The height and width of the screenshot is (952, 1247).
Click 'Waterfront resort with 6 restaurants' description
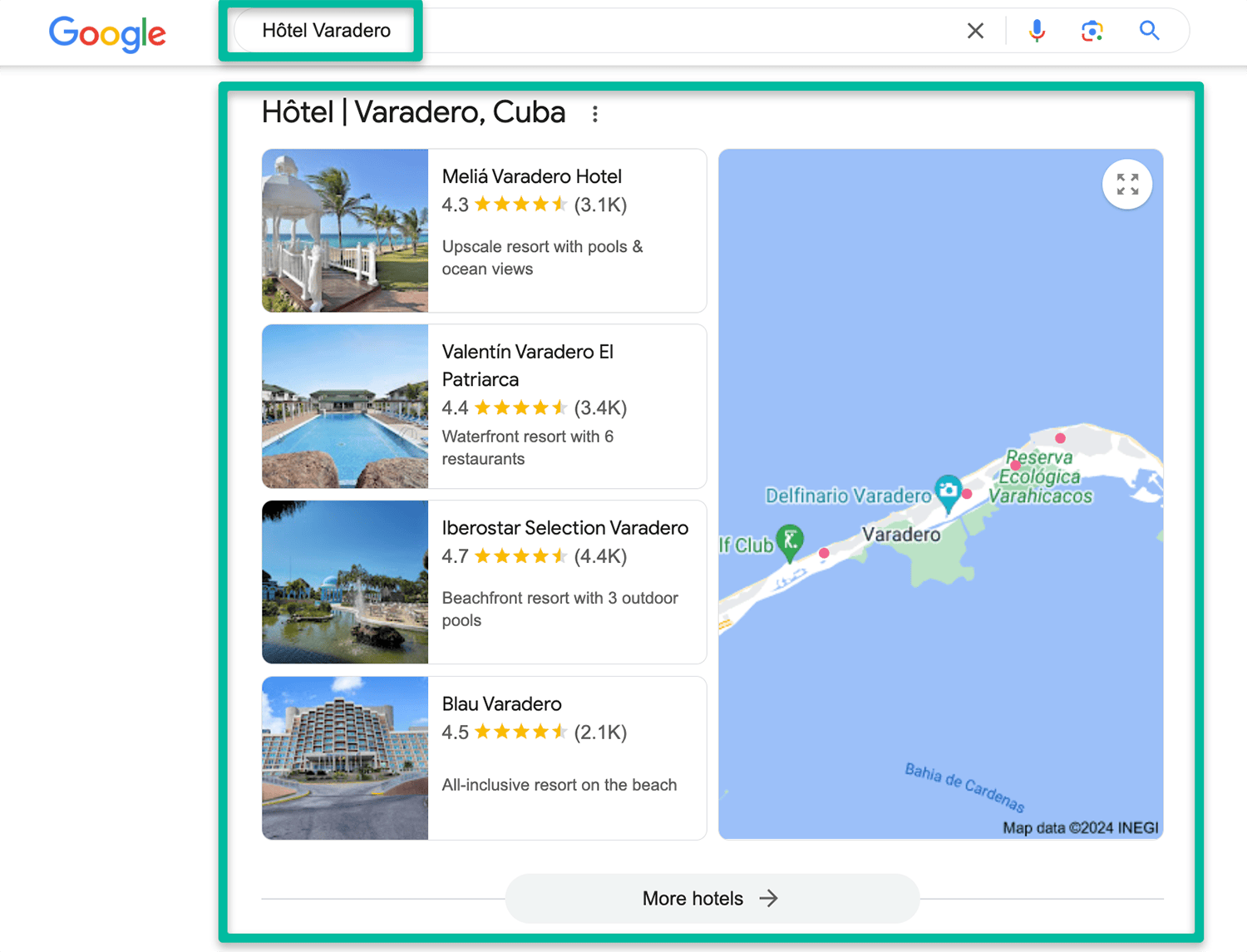pyautogui.click(x=528, y=447)
